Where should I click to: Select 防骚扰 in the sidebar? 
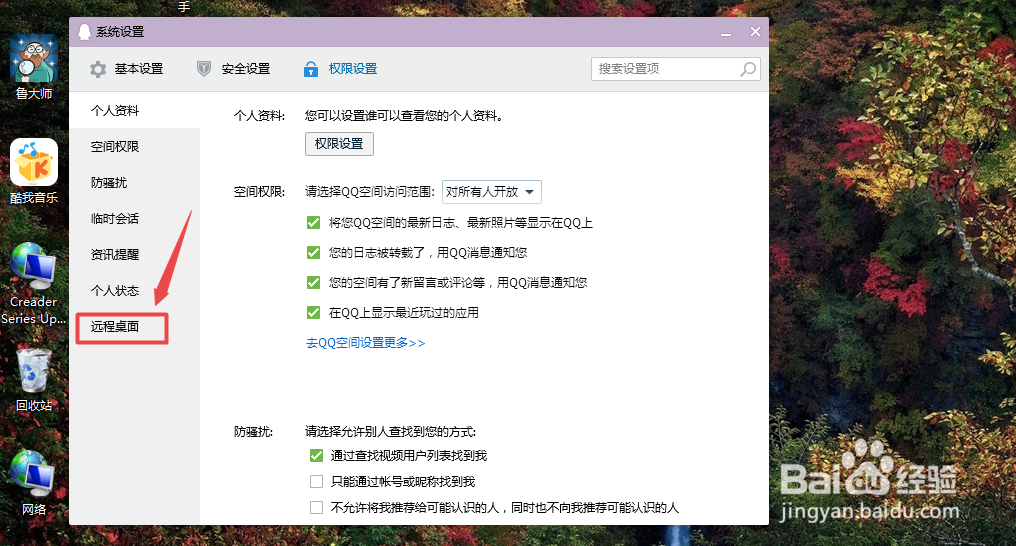(x=135, y=183)
